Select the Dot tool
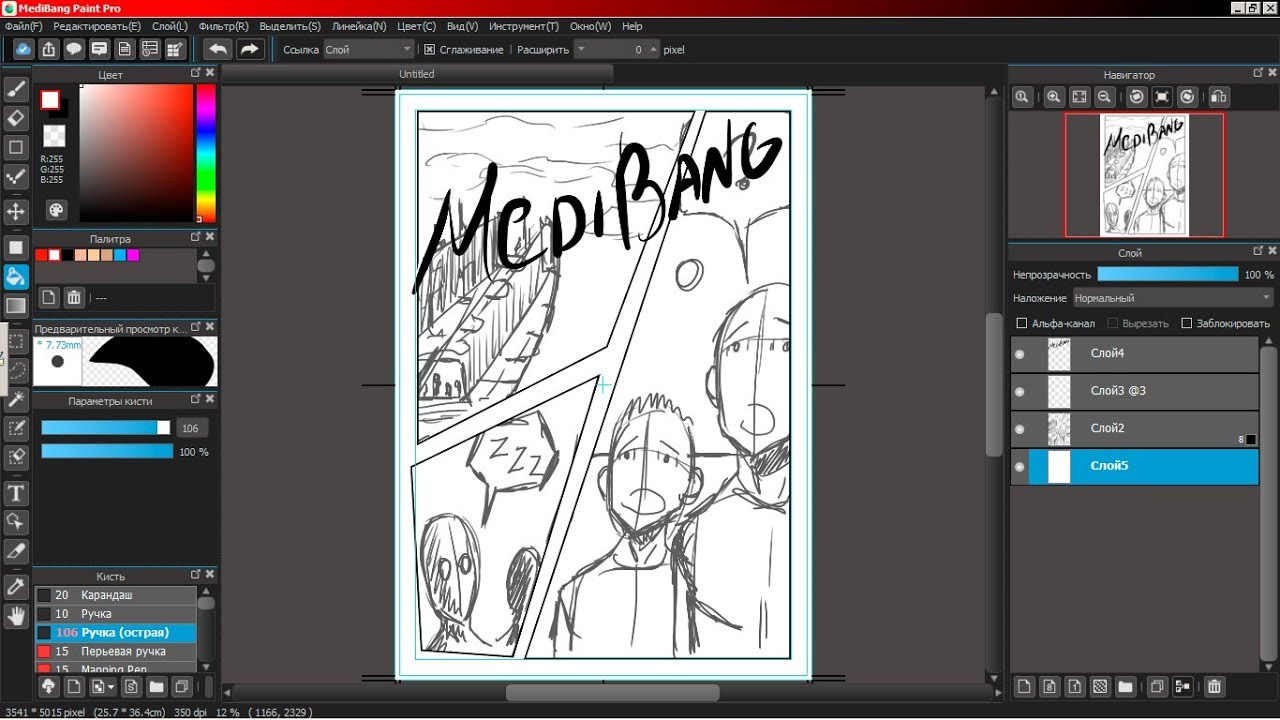The width and height of the screenshot is (1280, 720). pos(16,178)
